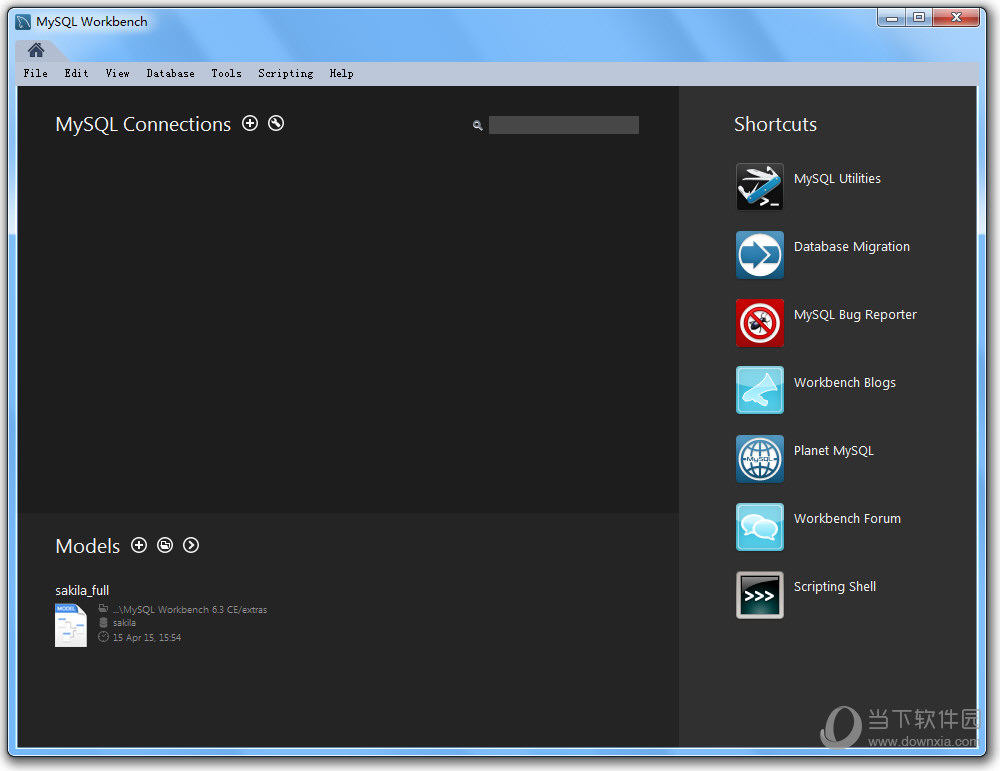Expand the Models options arrow icon

191,545
